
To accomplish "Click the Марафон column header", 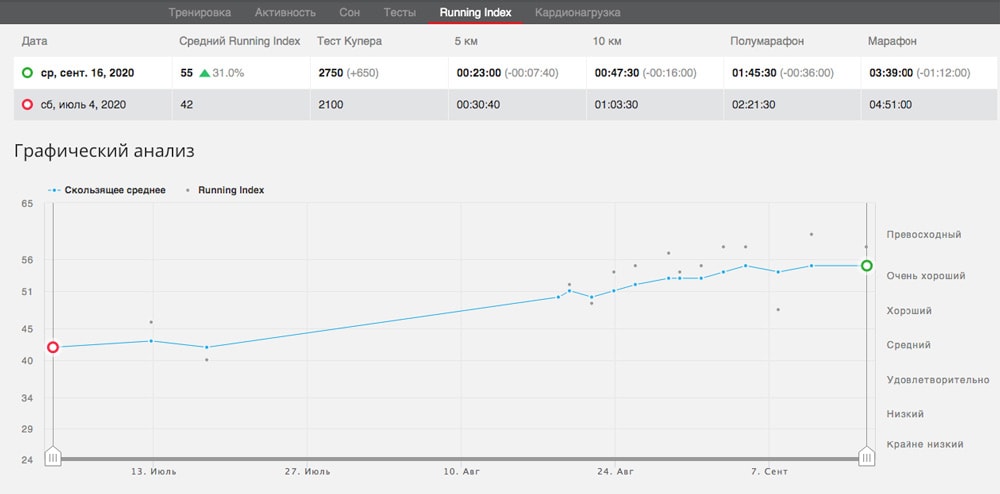I will (x=892, y=41).
